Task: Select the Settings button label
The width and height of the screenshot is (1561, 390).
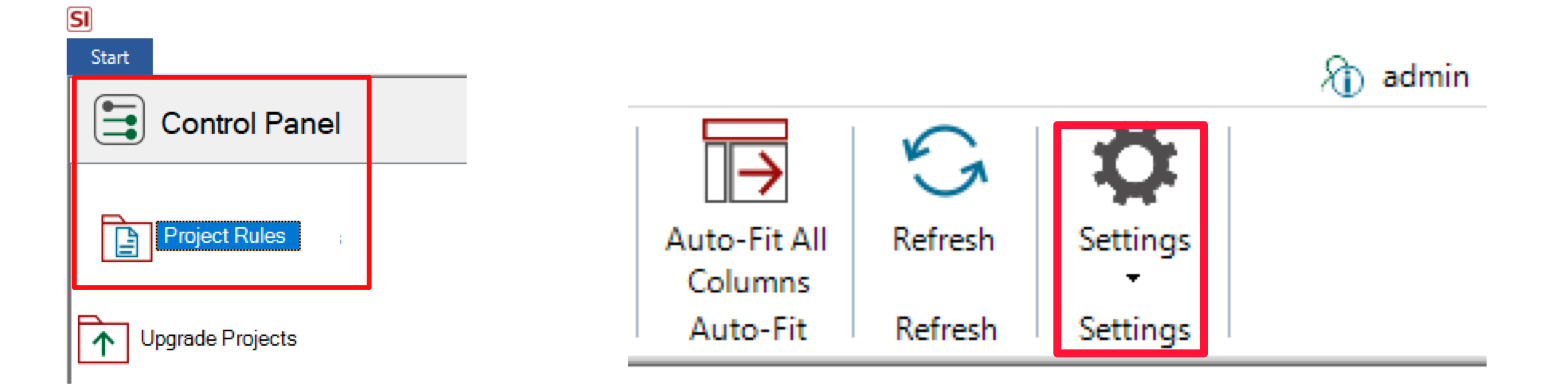Action: [1135, 240]
